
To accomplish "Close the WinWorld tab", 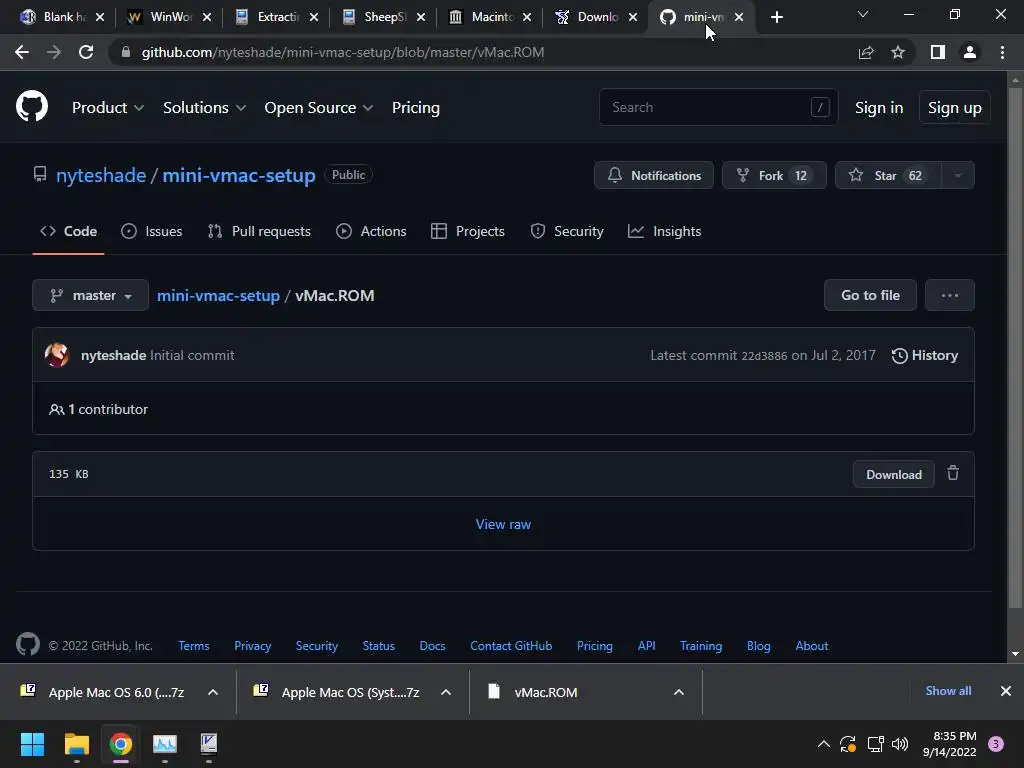I will (206, 17).
